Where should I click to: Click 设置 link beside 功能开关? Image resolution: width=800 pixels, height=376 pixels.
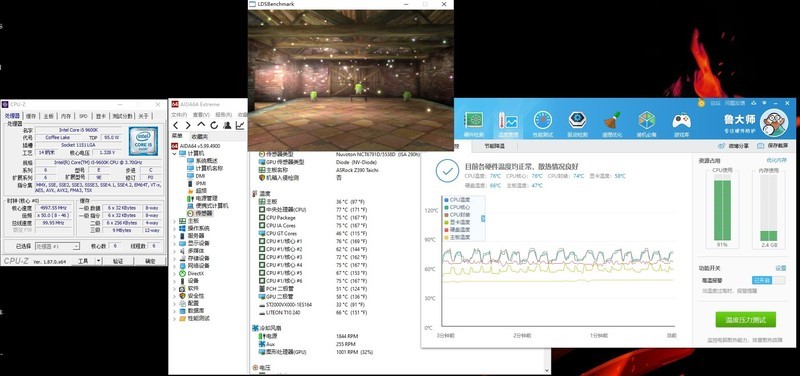[x=781, y=268]
